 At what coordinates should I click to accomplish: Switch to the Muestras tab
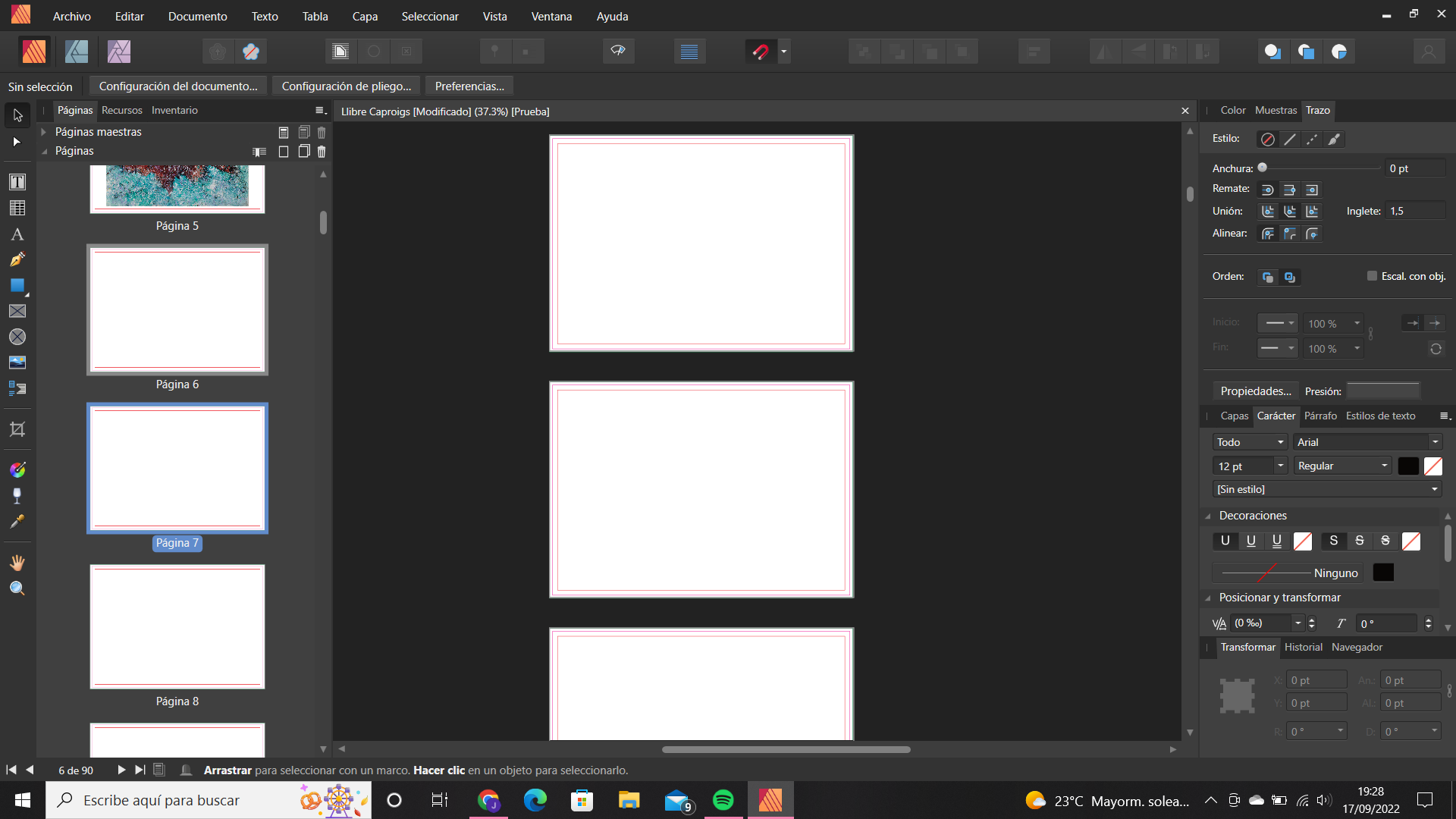[1276, 111]
